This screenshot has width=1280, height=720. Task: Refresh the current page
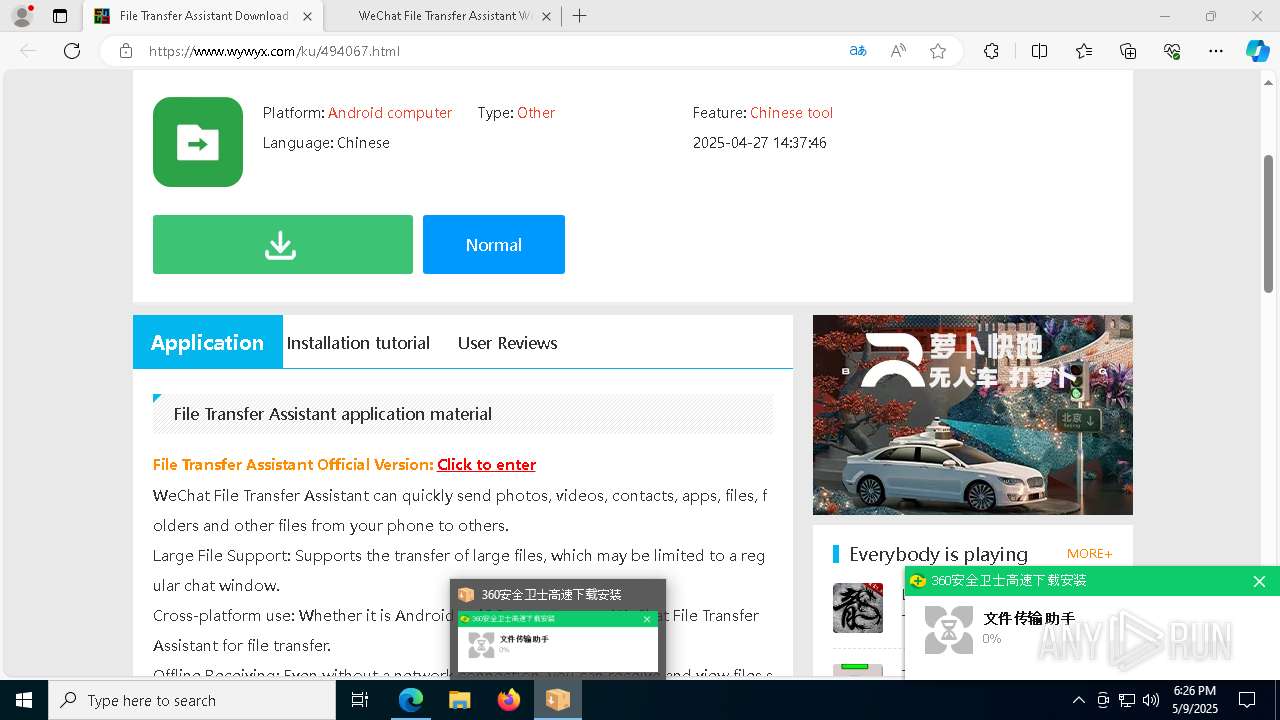72,51
